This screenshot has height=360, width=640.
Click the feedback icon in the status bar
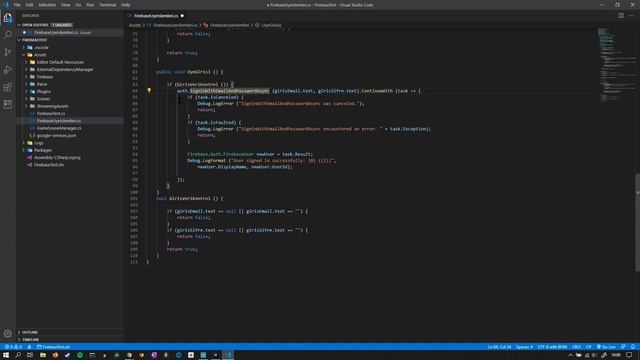coord(623,347)
